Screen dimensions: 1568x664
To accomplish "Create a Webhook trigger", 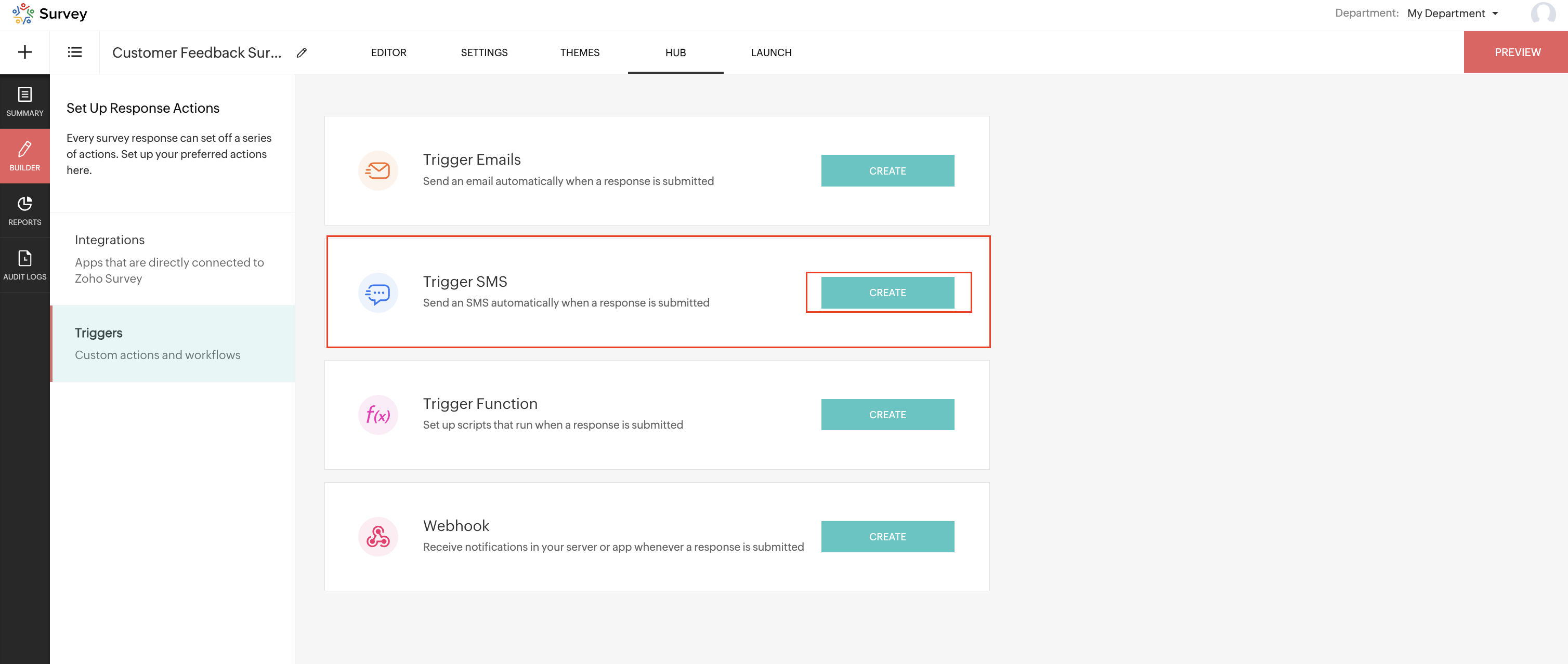I will tap(887, 537).
